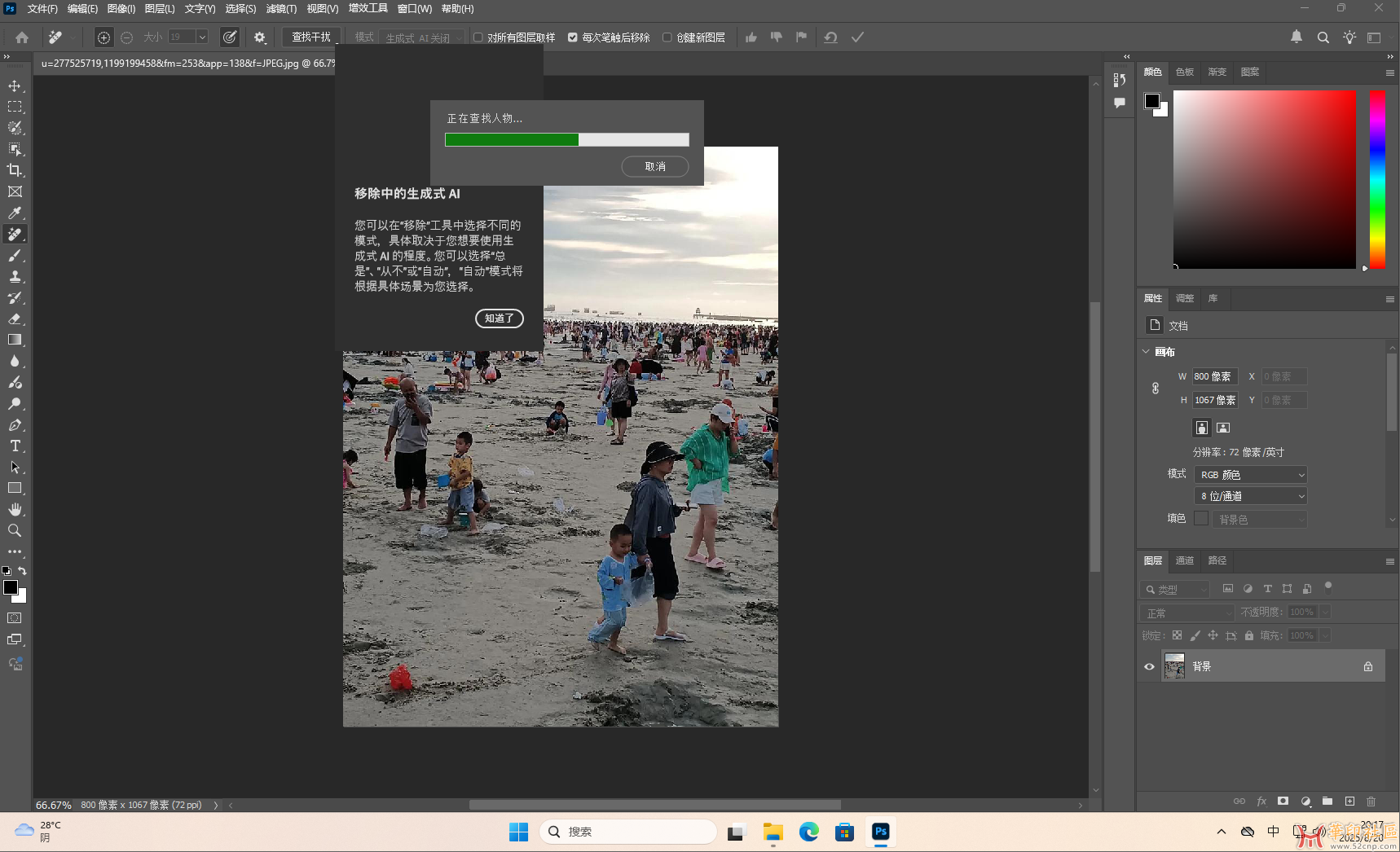The image size is (1400, 852).
Task: Cancel the finding people progress
Action: tap(655, 166)
